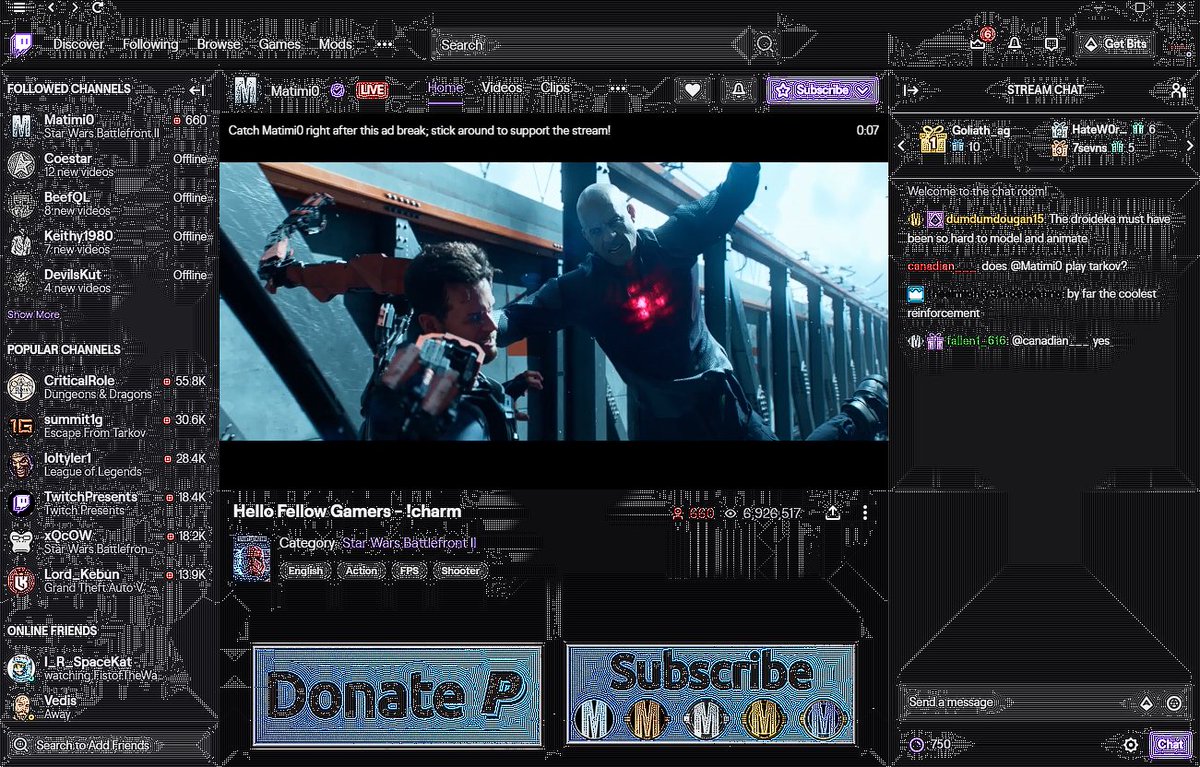Open whispers chat bubble icon

point(1051,44)
